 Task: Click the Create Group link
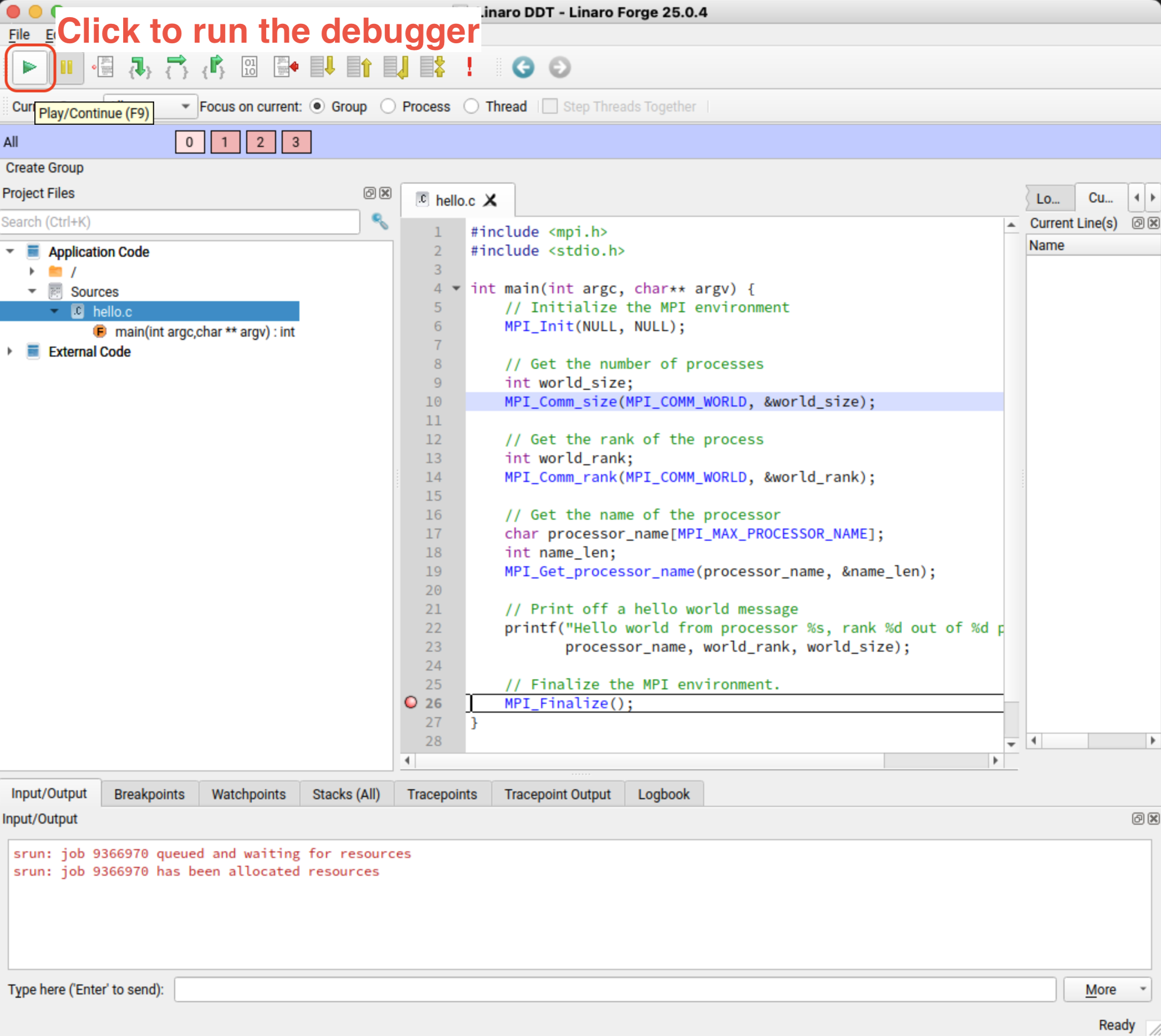(x=44, y=167)
